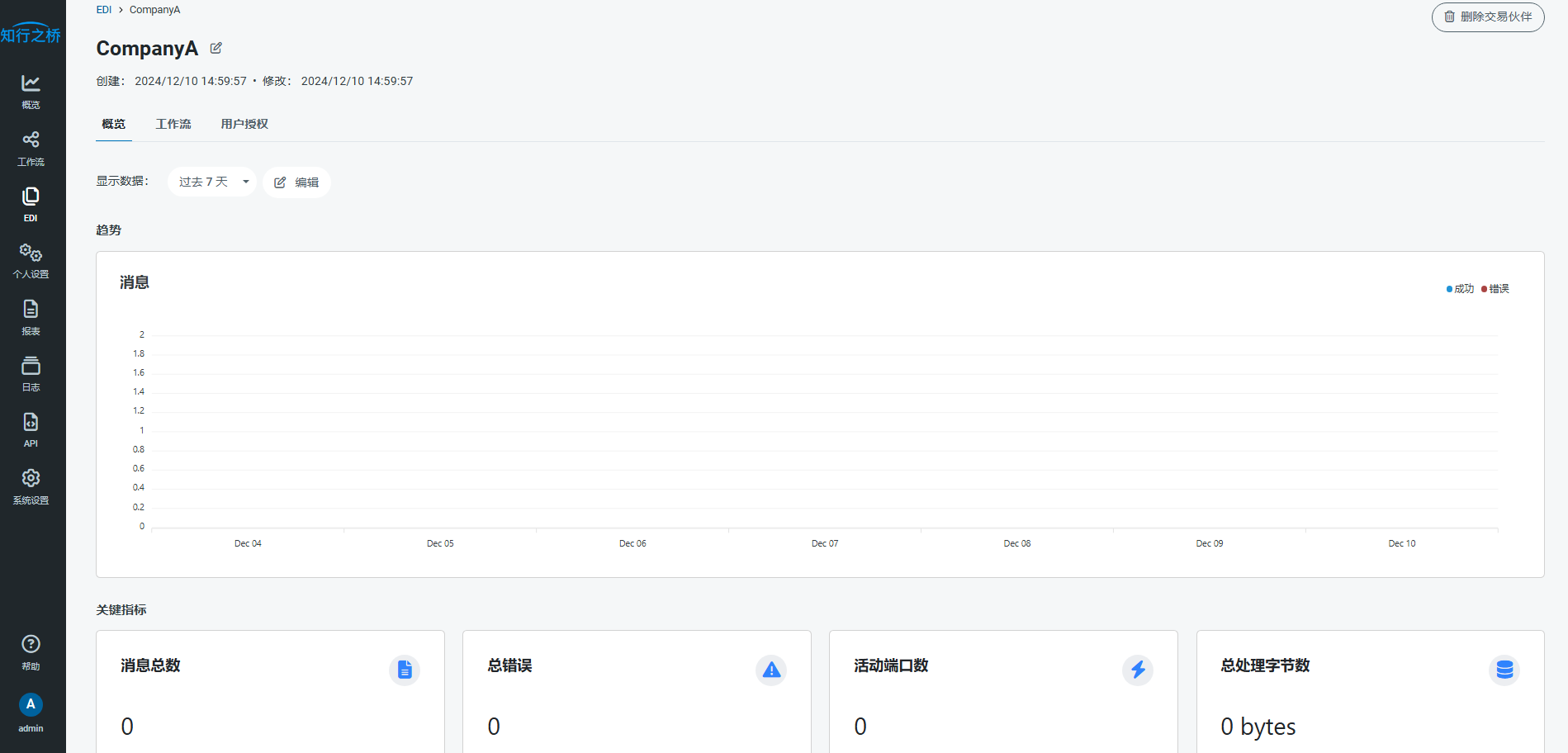1568x753 pixels.
Task: Switch to the 概览 tab
Action: coord(114,124)
